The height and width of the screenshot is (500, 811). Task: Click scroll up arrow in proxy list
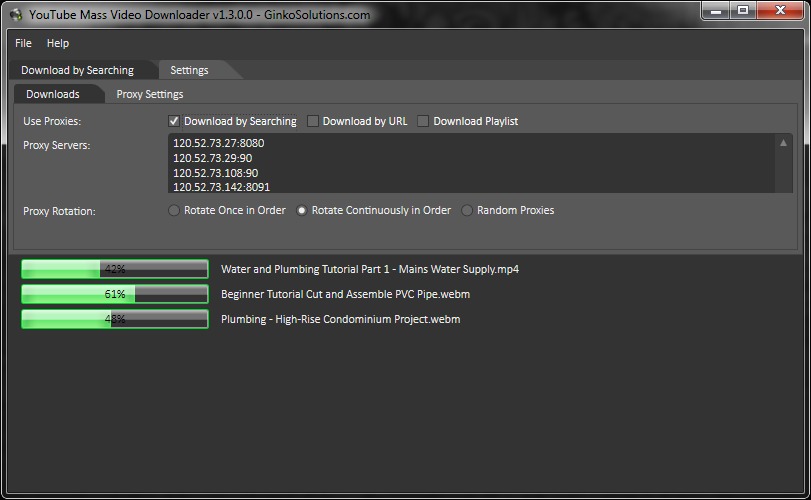(x=784, y=143)
